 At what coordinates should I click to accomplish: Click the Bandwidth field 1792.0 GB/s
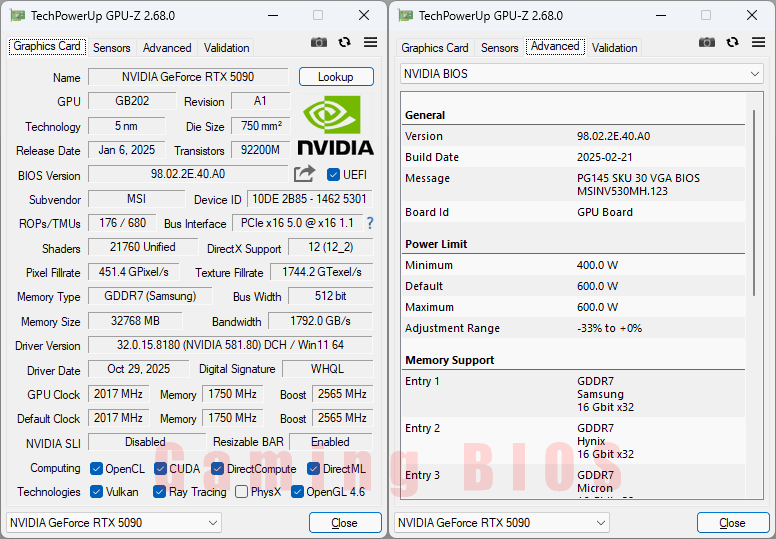[x=320, y=321]
